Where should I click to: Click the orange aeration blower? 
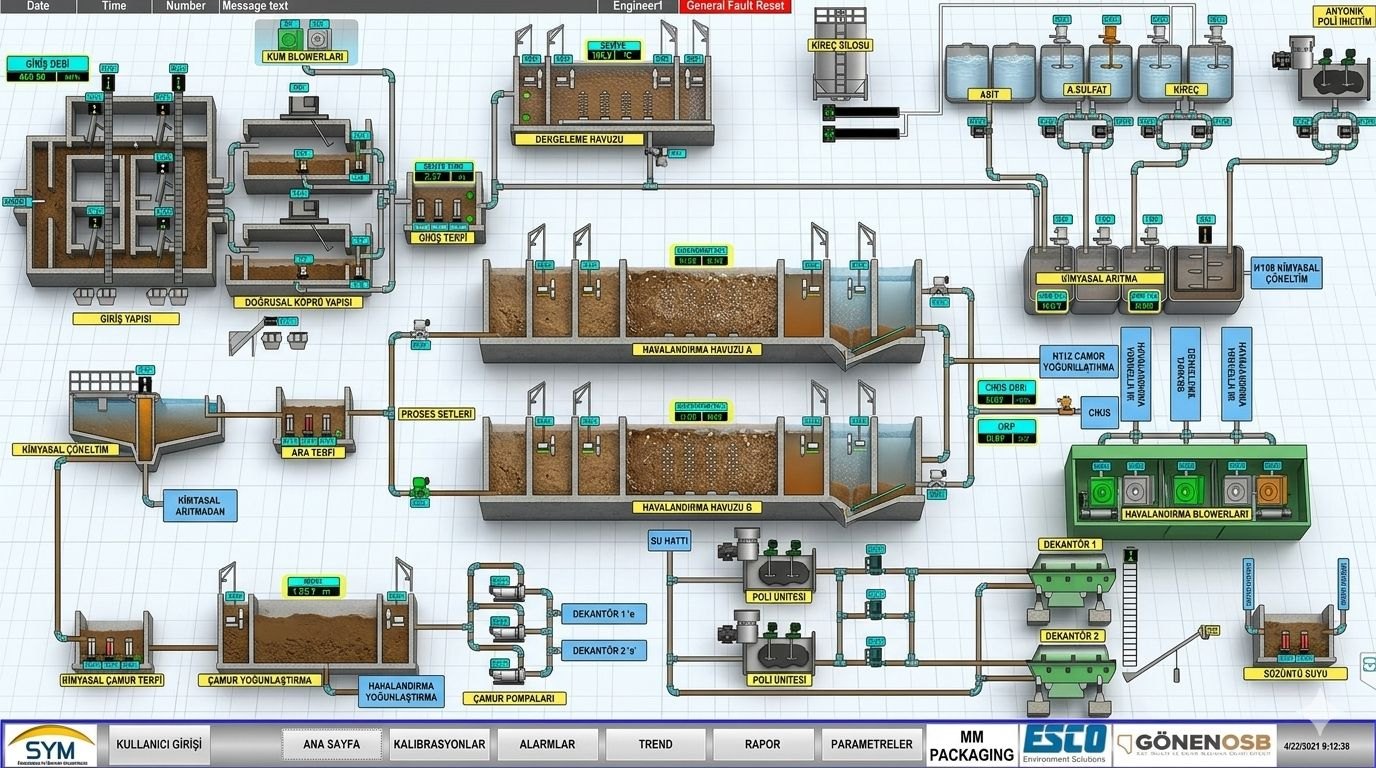[x=1270, y=492]
